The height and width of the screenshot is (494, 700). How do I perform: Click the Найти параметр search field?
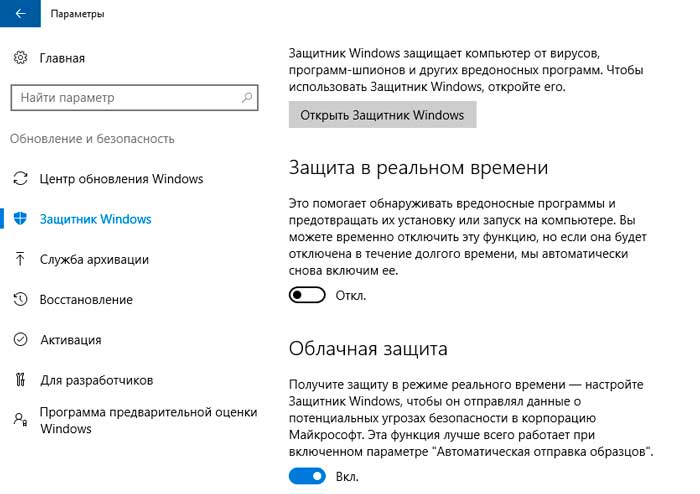point(120,98)
